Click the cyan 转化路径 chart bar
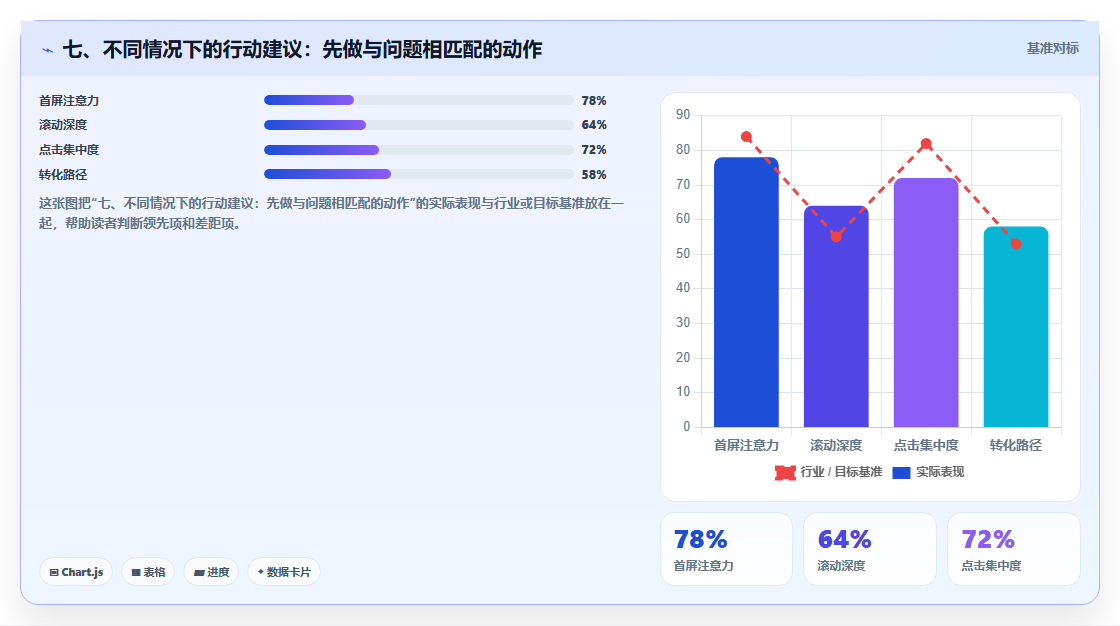 [x=1016, y=327]
